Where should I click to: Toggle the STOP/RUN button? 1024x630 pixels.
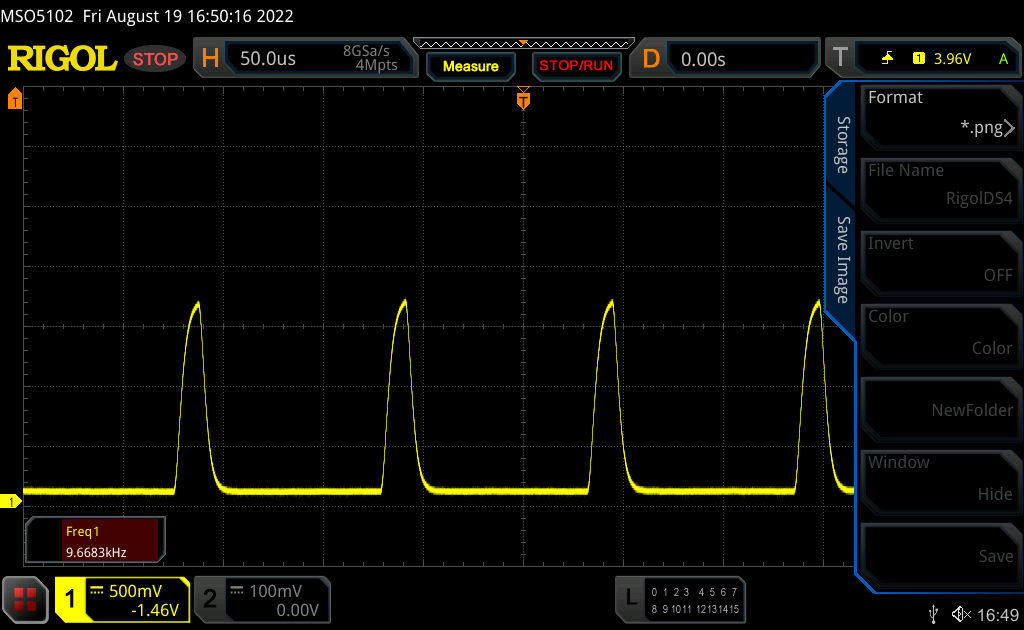pos(576,66)
